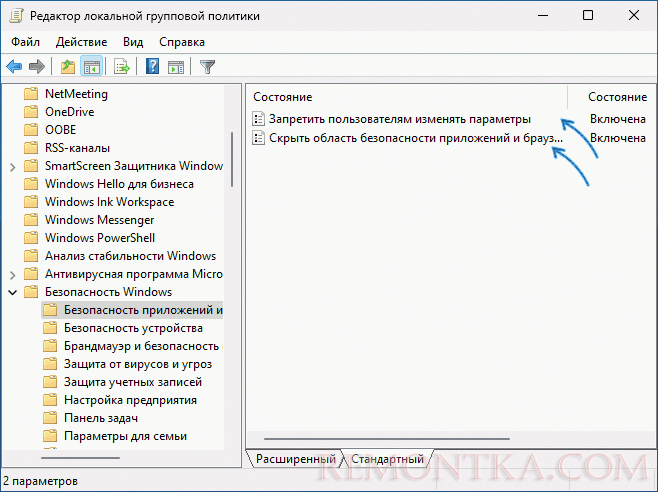658x492 pixels.
Task: Click Включена status of Запретить пользователям row
Action: (617, 119)
